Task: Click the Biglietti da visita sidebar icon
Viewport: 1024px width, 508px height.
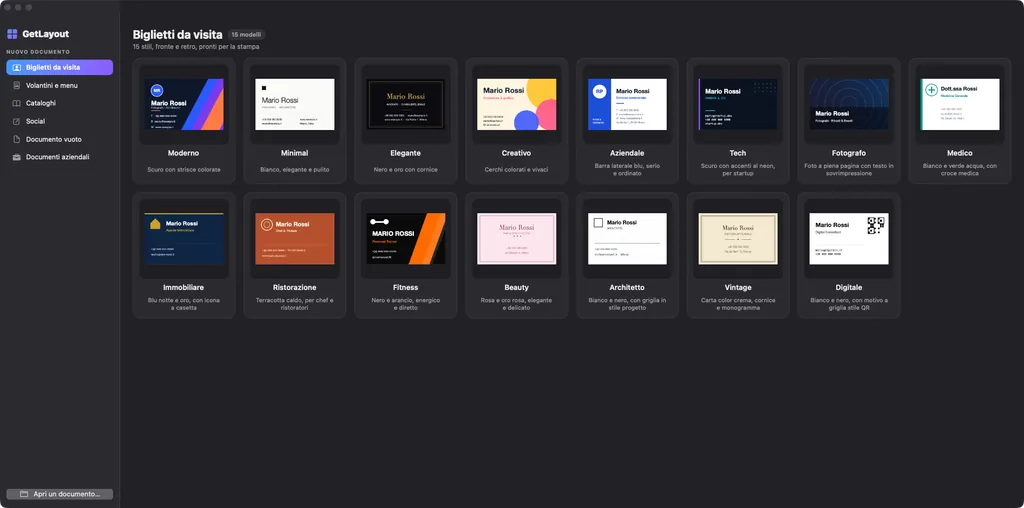Action: (17, 67)
